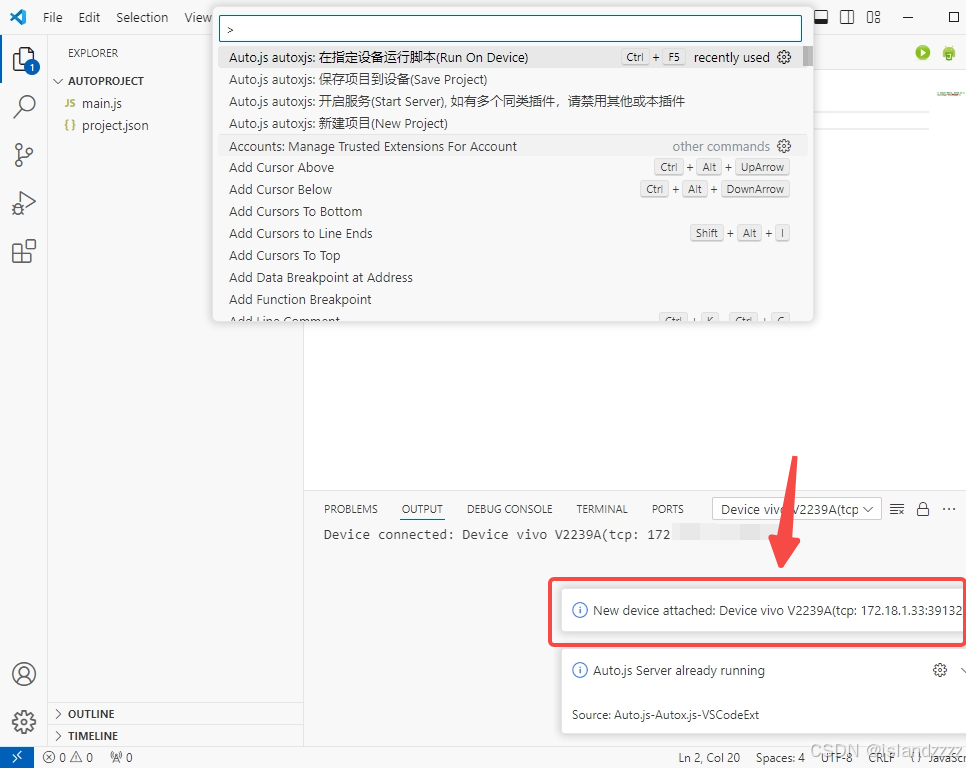The height and width of the screenshot is (768, 966).
Task: Click the Spaces: 4 indentation status
Action: pos(780,758)
